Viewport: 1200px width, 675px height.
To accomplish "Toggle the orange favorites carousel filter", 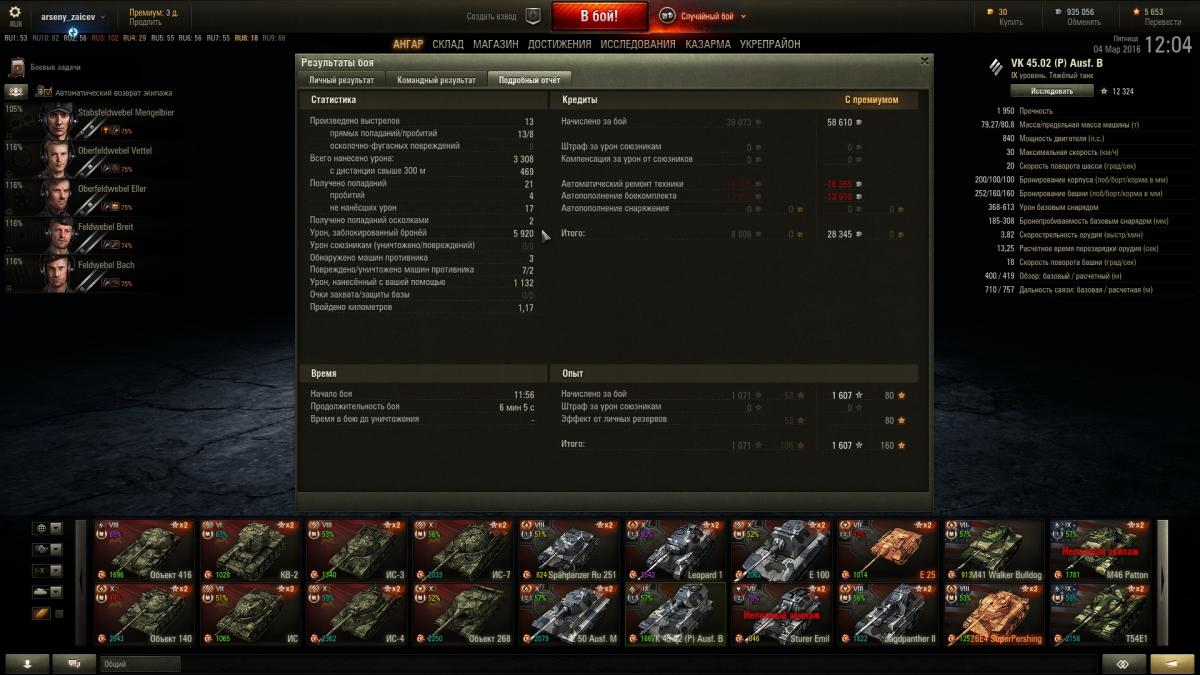I will [x=42, y=613].
